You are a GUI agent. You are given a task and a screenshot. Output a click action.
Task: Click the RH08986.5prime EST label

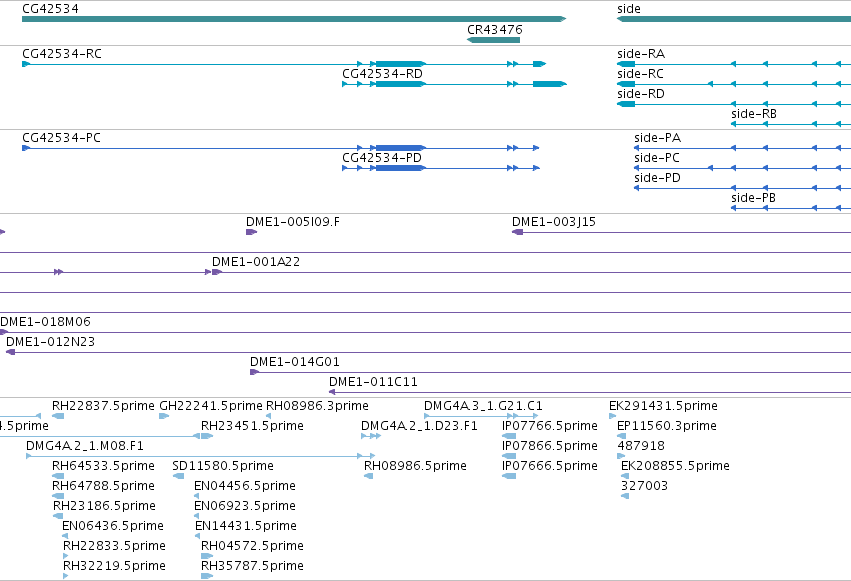point(415,466)
